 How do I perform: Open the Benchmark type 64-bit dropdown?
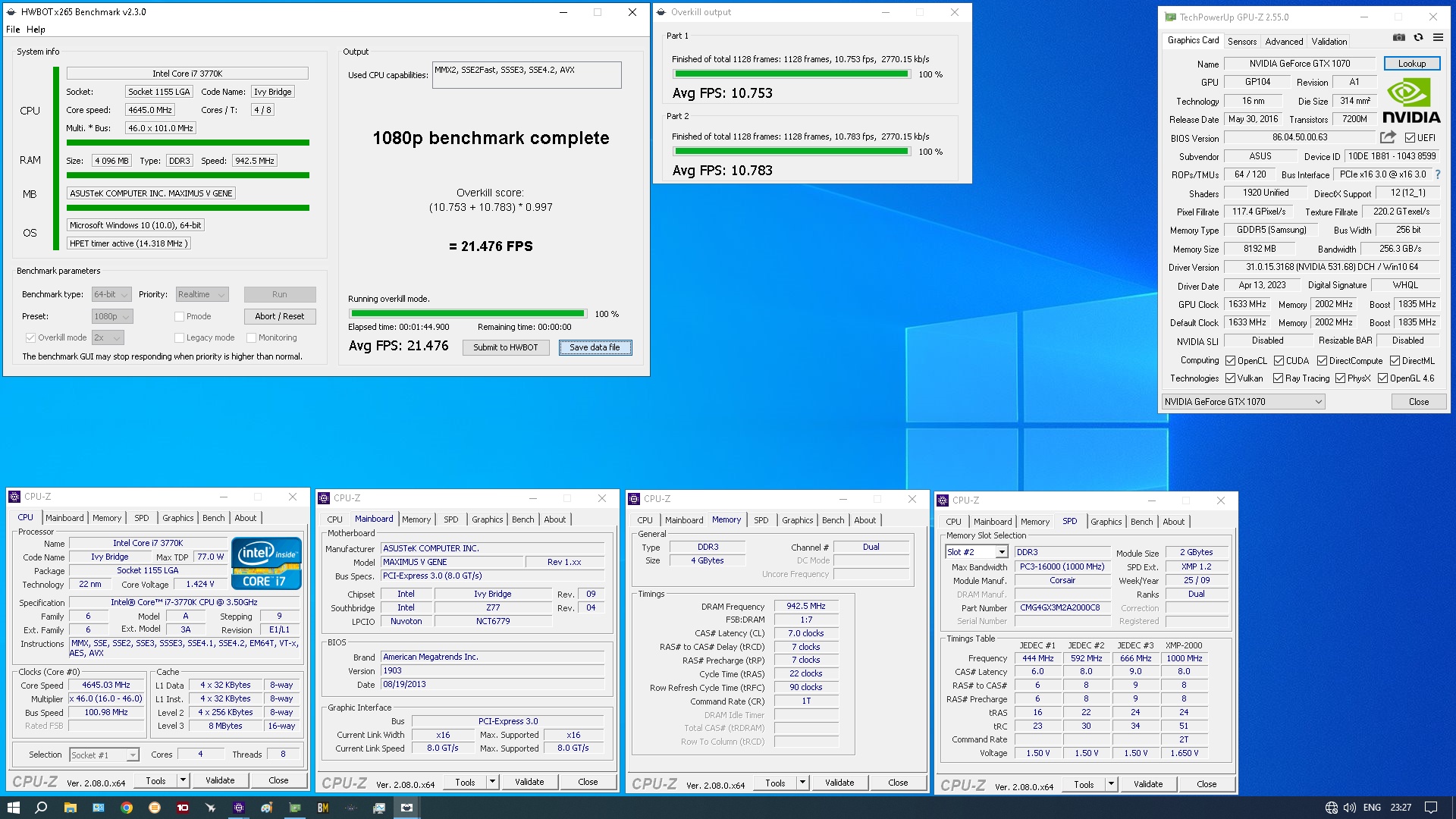111,294
